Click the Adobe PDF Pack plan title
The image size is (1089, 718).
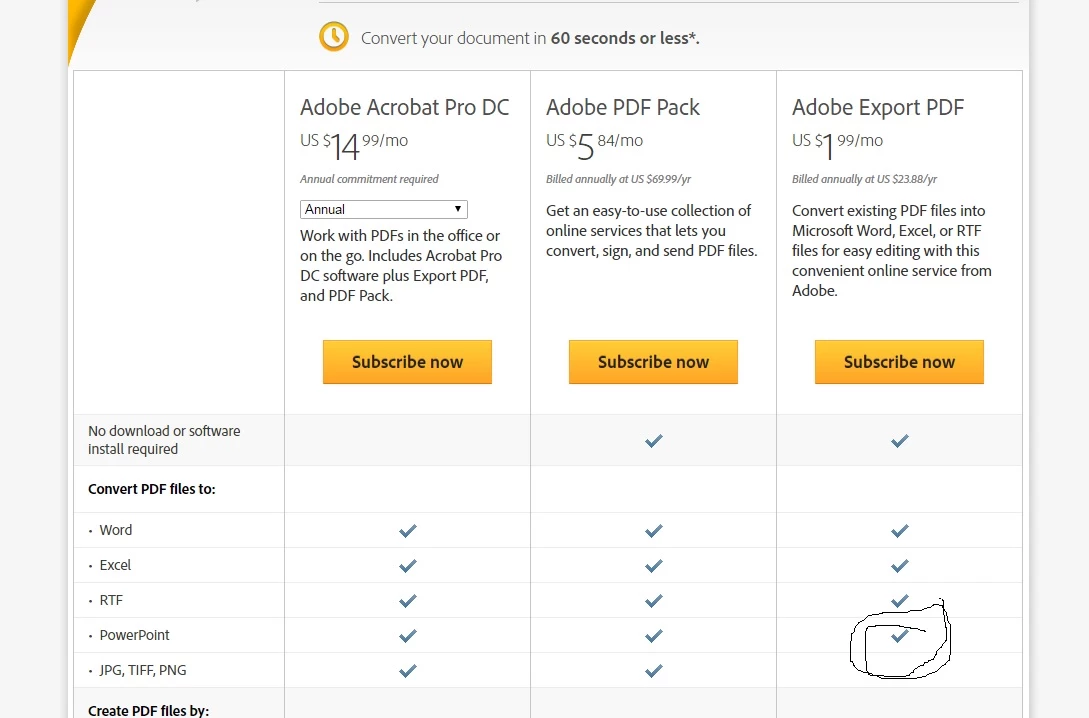[623, 108]
